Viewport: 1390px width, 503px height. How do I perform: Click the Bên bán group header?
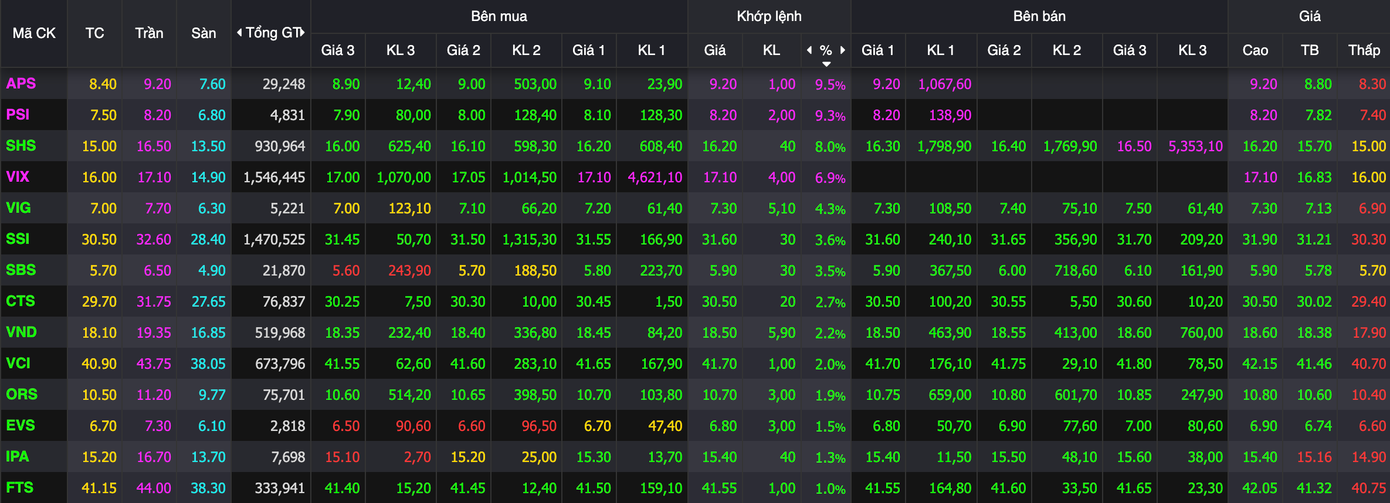click(x=1039, y=16)
